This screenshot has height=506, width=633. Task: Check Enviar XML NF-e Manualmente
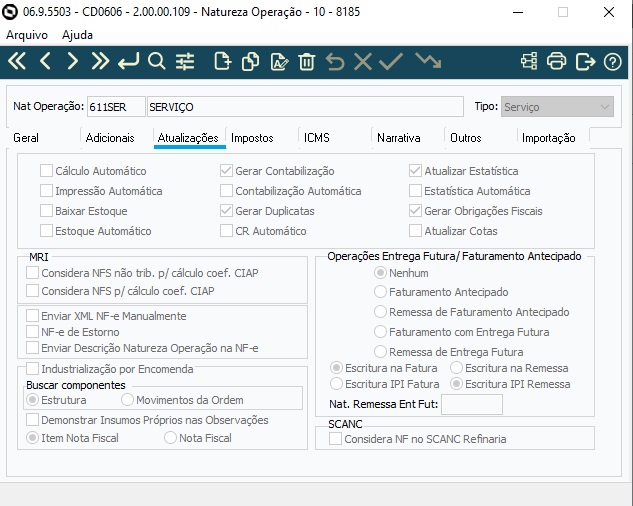[x=32, y=316]
